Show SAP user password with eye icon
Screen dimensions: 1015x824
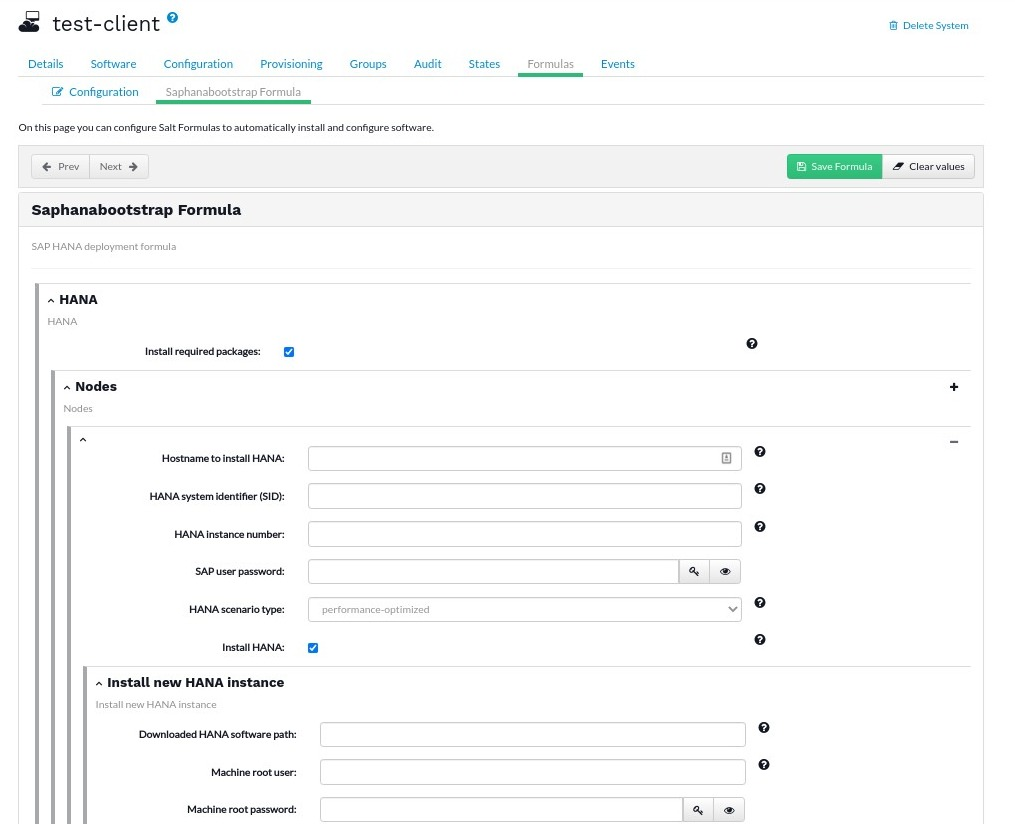(725, 571)
